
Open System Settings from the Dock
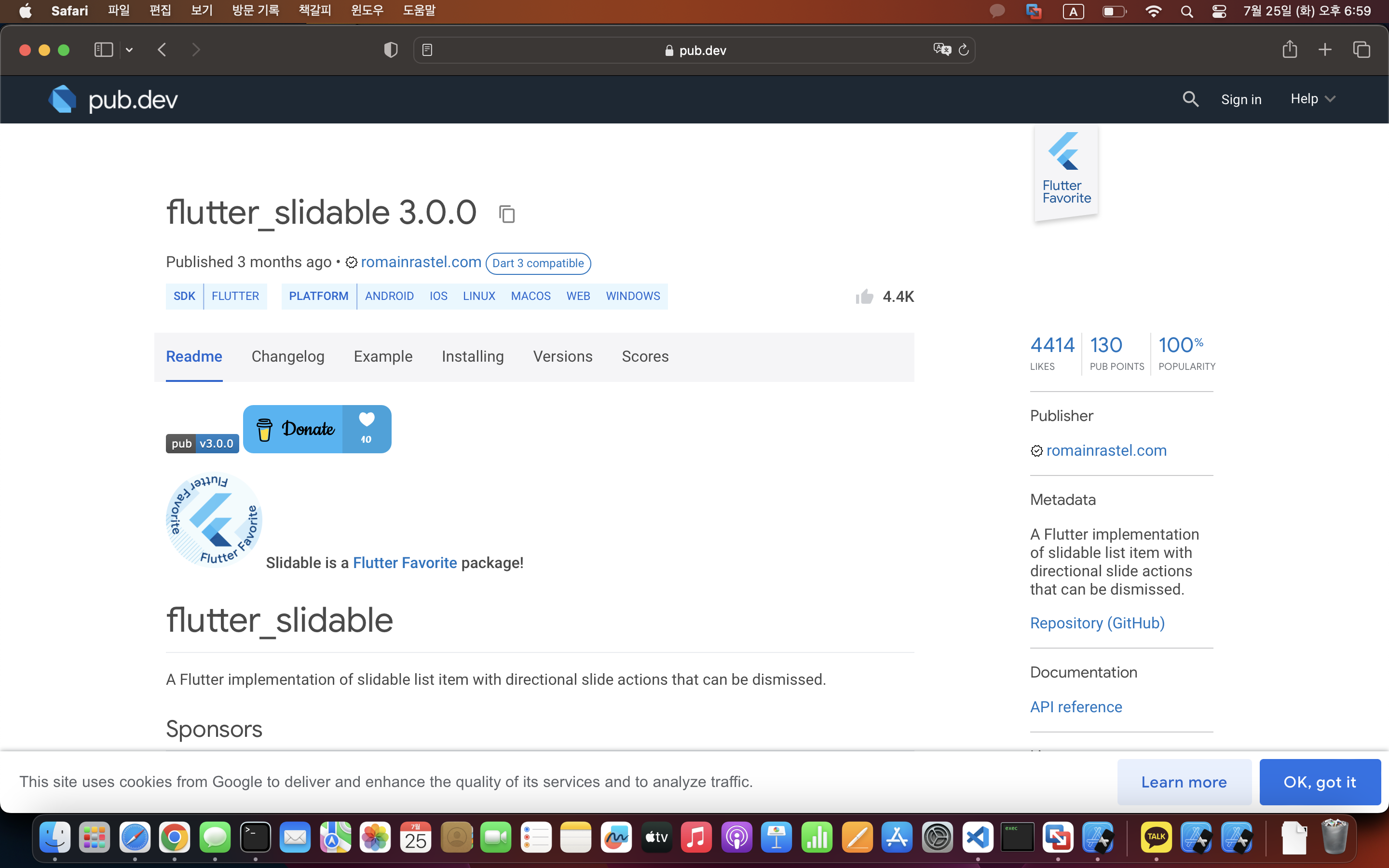click(x=937, y=838)
